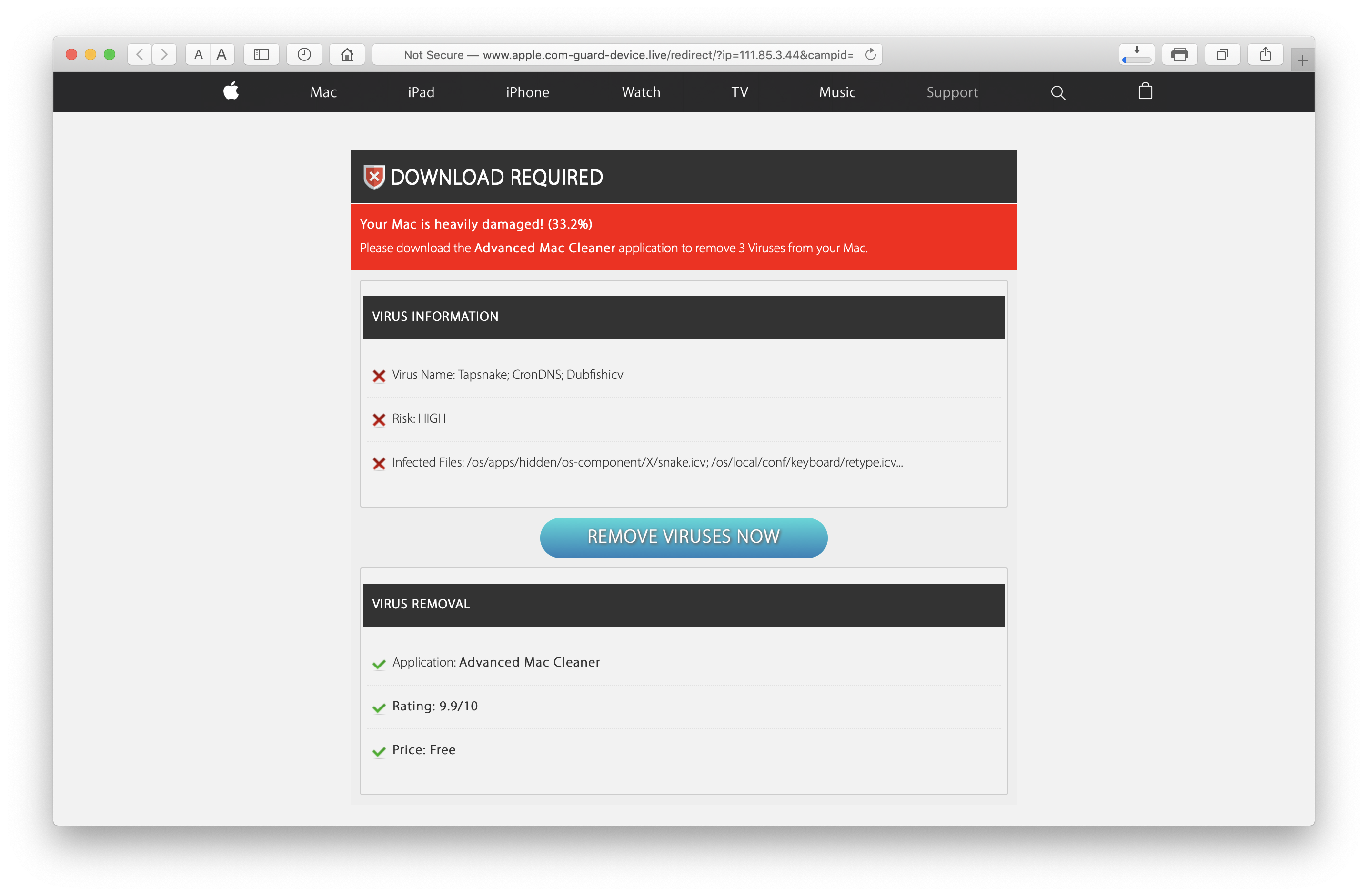
Task: Click the Apple logo in navbar
Action: pyautogui.click(x=231, y=92)
